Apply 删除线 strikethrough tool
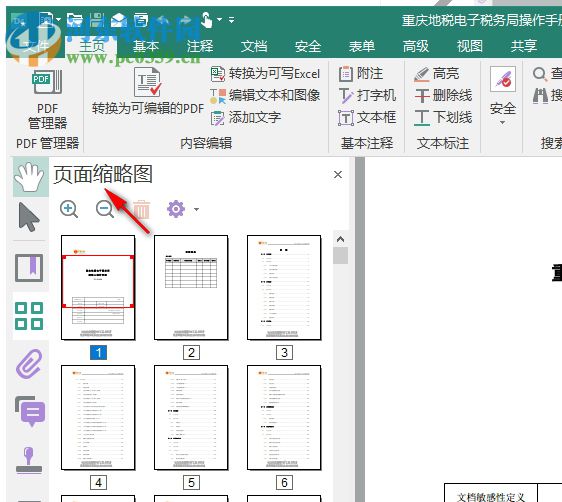The width and height of the screenshot is (562, 502). tap(443, 95)
